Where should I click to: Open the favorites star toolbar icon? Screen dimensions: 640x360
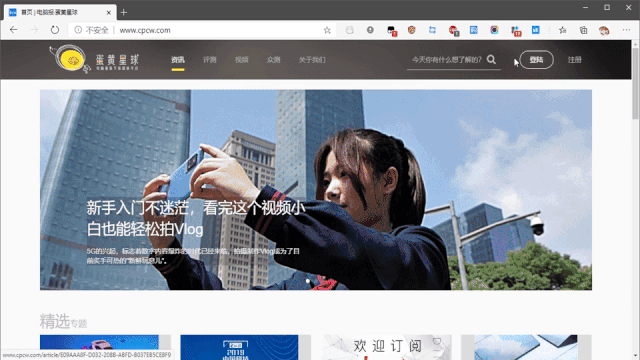point(562,30)
